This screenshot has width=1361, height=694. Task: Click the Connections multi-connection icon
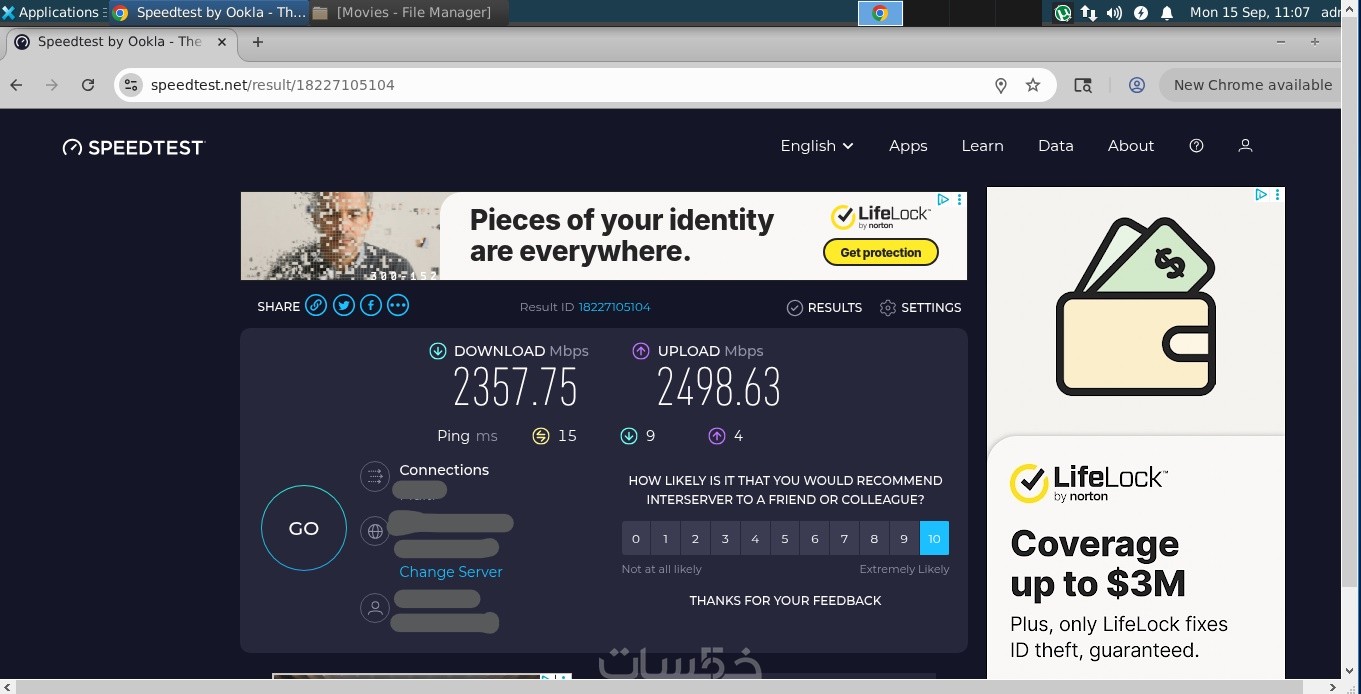[375, 477]
